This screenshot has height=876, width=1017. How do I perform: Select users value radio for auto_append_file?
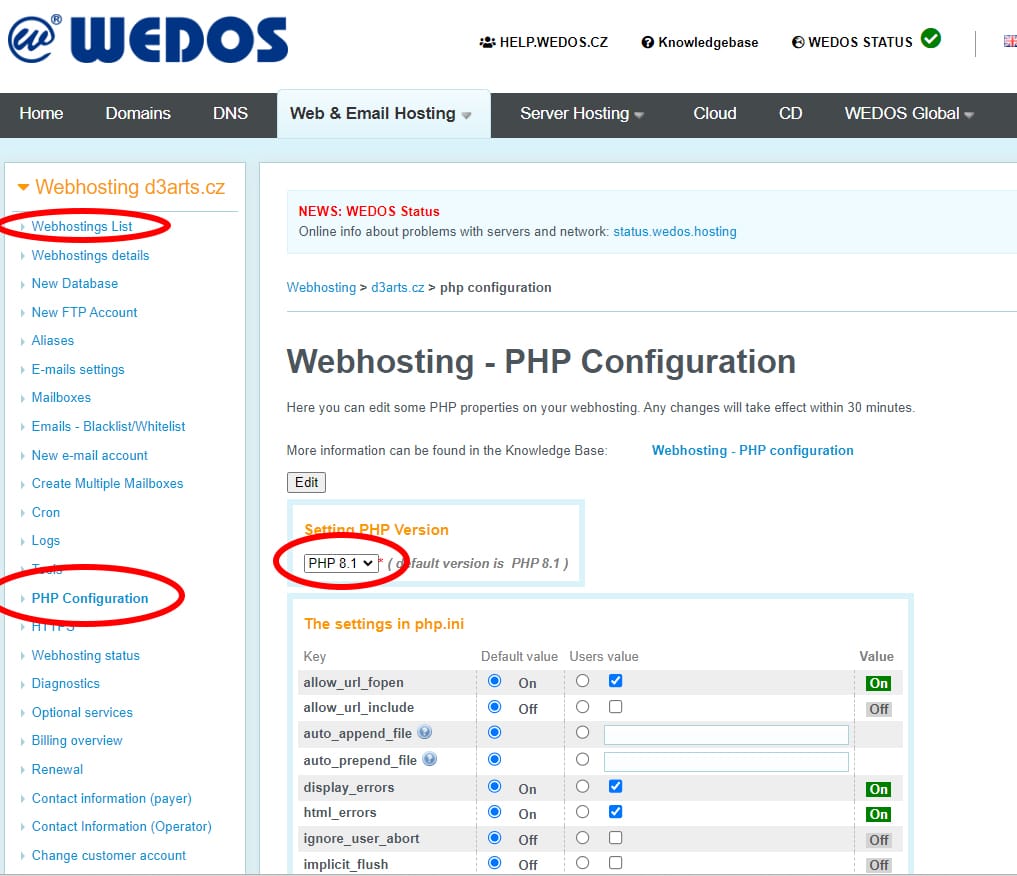pos(582,733)
